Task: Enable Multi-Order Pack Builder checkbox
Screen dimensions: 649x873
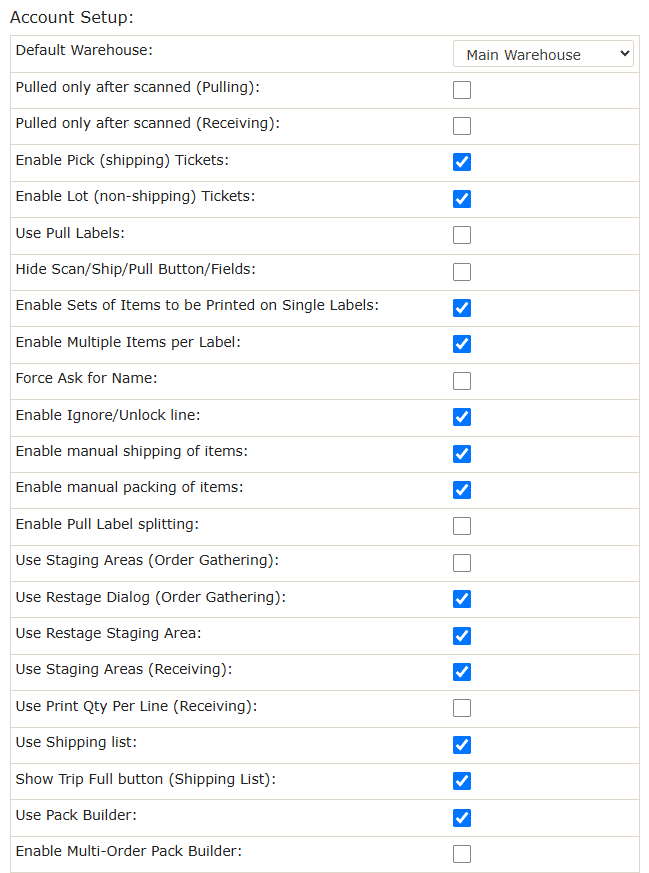Action: (x=461, y=854)
